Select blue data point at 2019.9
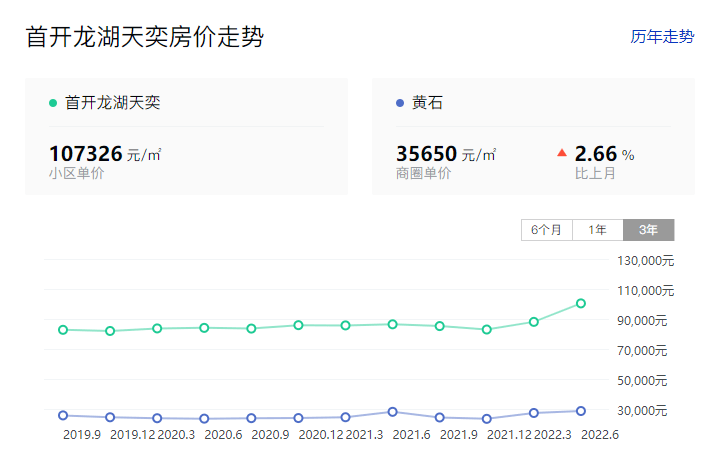The height and width of the screenshot is (460, 701). 63,415
